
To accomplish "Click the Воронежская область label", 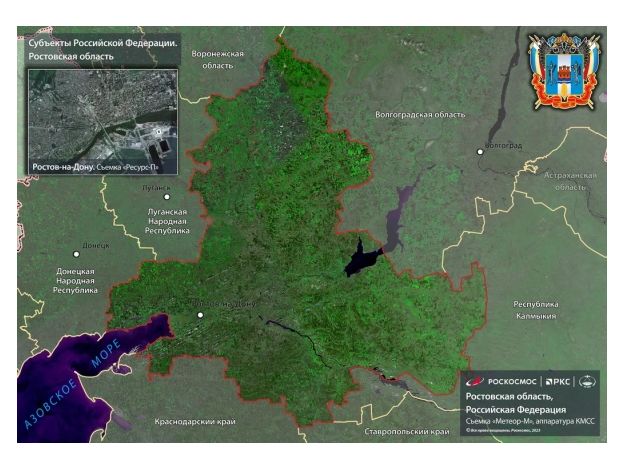I will [217, 58].
